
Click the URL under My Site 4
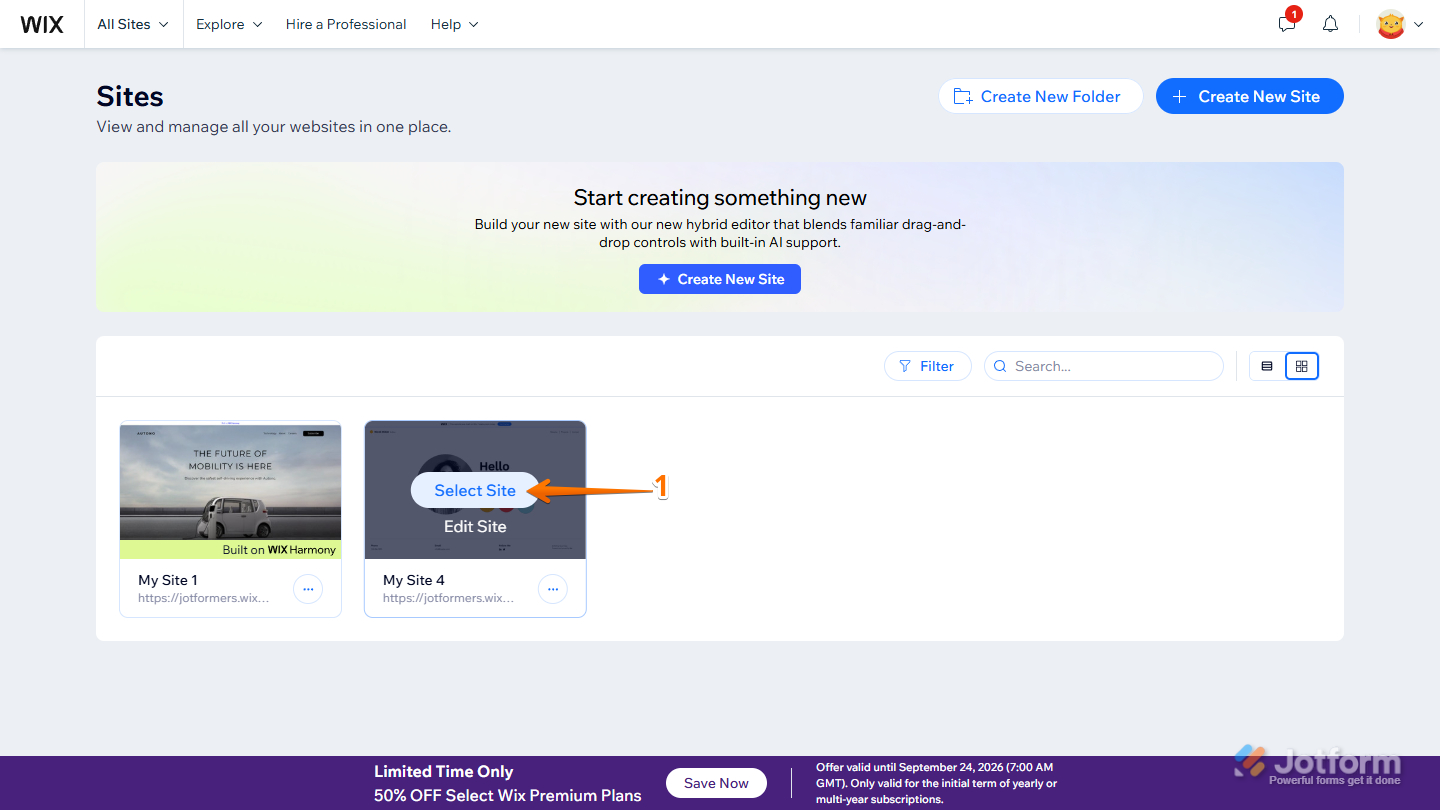(449, 598)
